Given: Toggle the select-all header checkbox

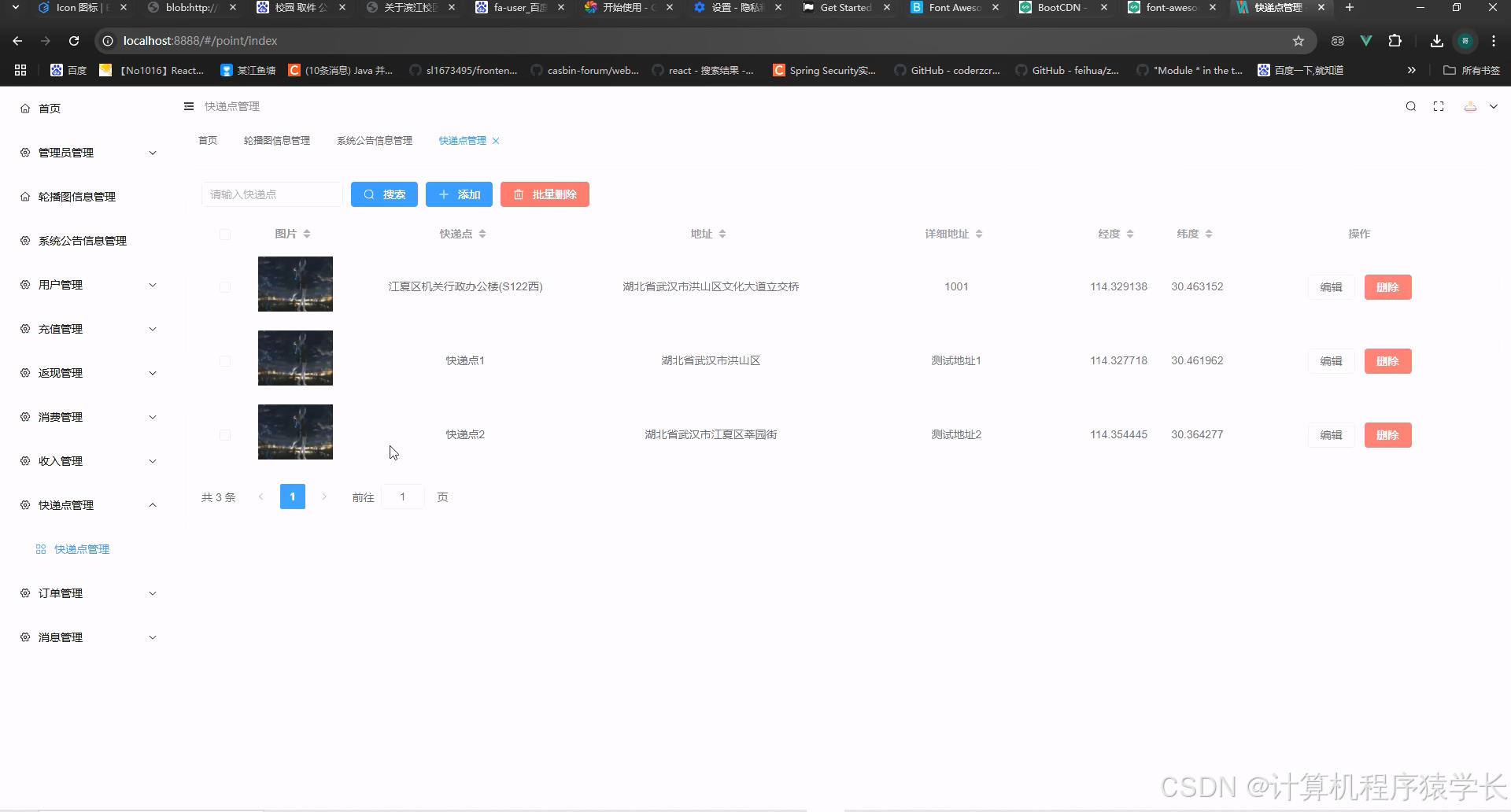Looking at the screenshot, I should pos(225,234).
